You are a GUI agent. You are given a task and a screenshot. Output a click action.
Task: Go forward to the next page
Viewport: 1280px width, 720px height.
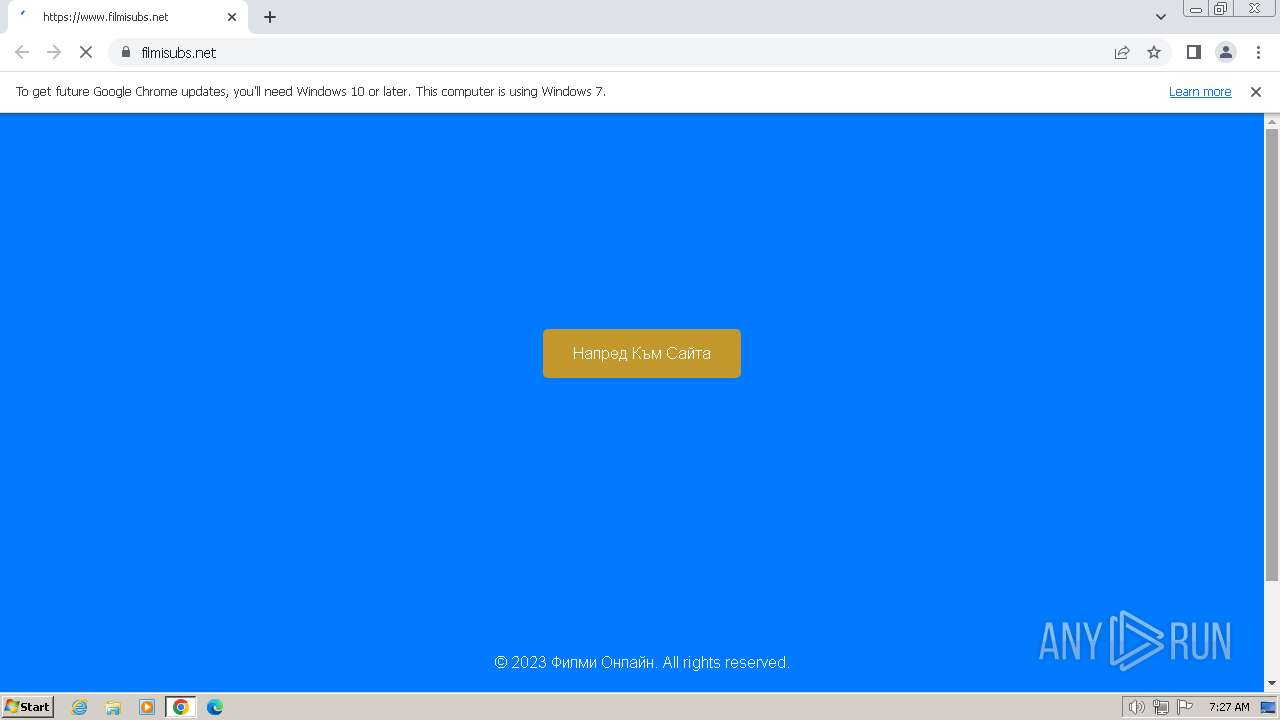[x=54, y=52]
